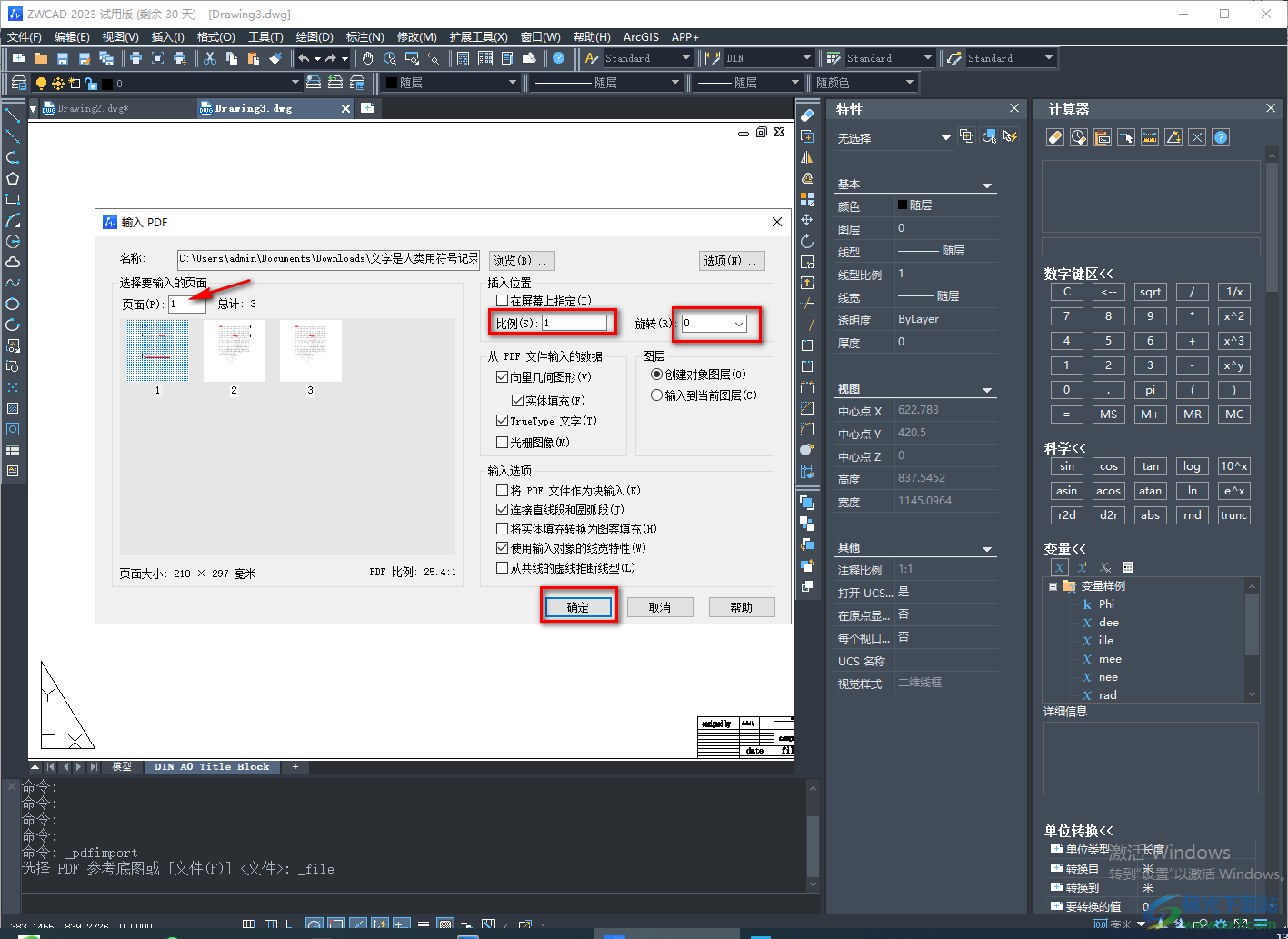Click the Undo arrow icon
Screen dimensions: 1288x939
pos(304,58)
